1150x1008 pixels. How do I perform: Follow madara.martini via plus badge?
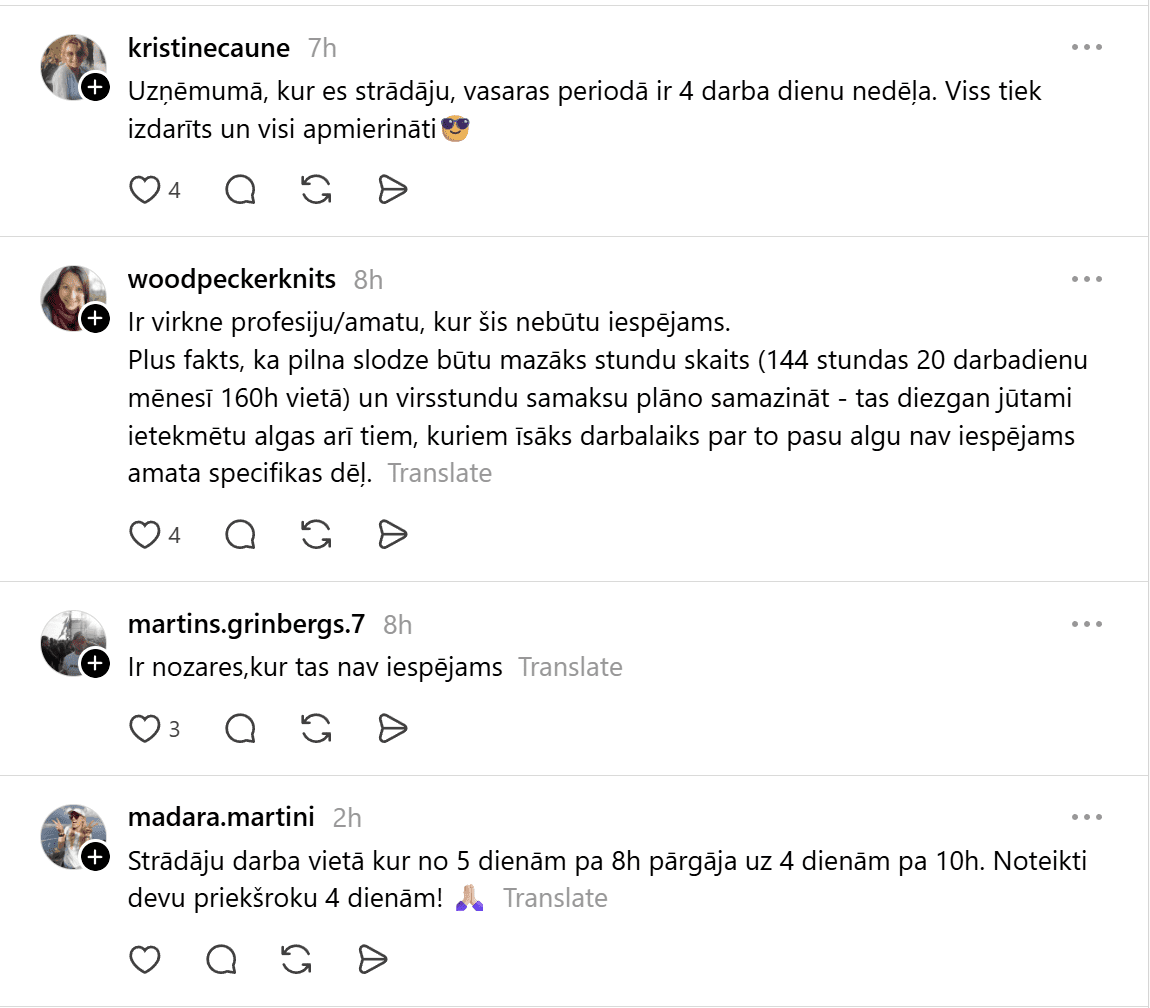(95, 857)
